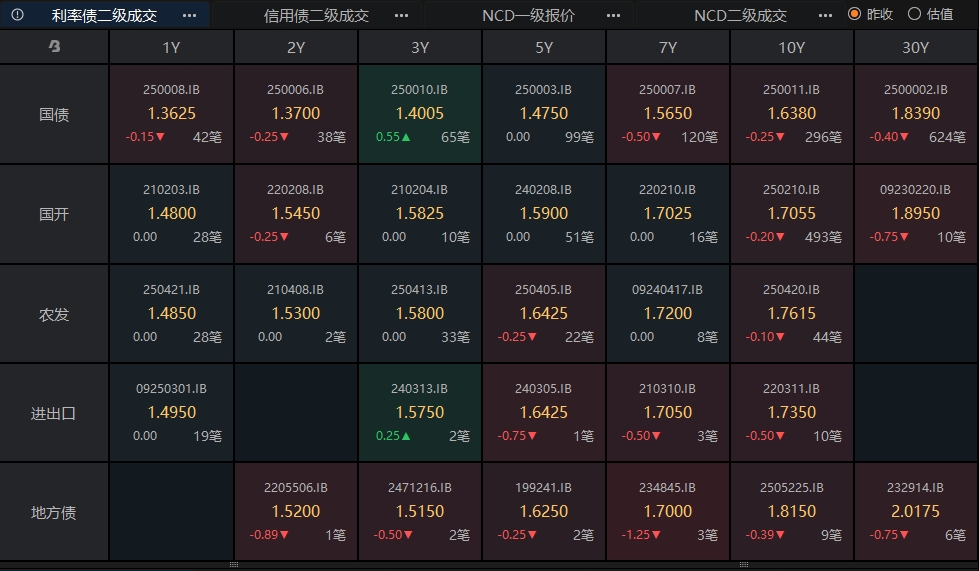This screenshot has height=571, width=979.
Task: Select the 10Y column header
Action: 792,47
